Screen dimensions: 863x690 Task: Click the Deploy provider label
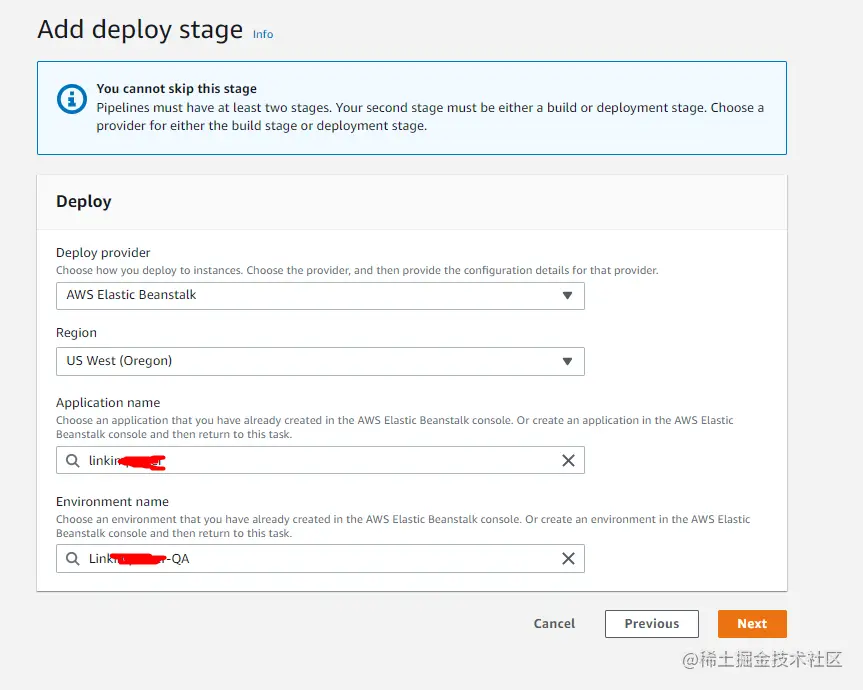(x=103, y=253)
